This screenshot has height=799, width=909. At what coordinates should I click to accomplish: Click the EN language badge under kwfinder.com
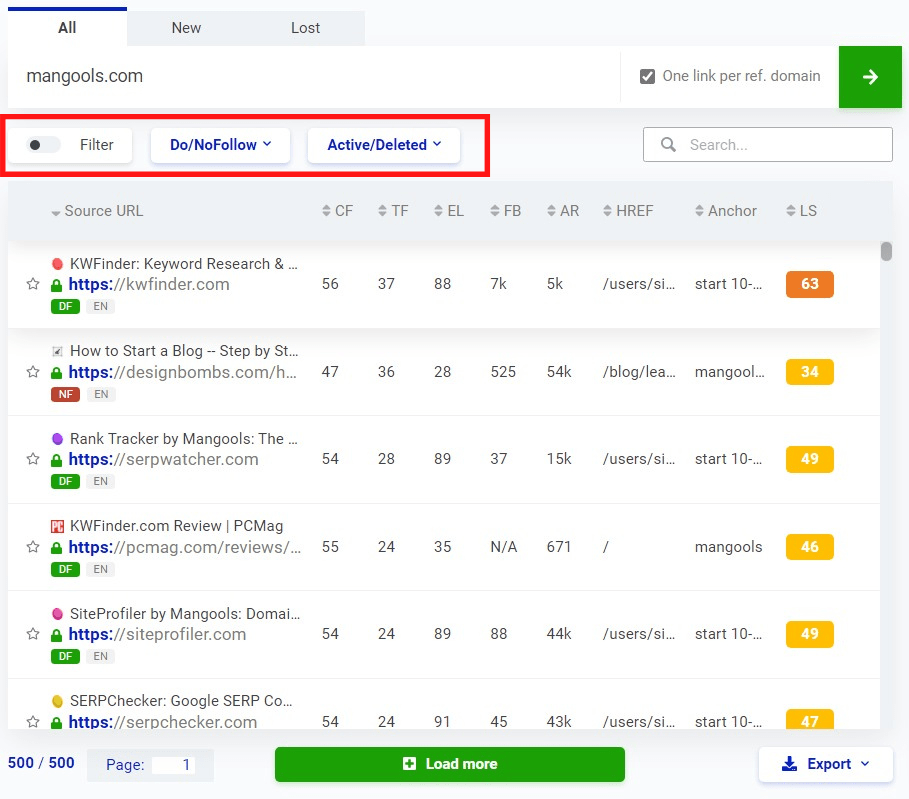coord(100,306)
